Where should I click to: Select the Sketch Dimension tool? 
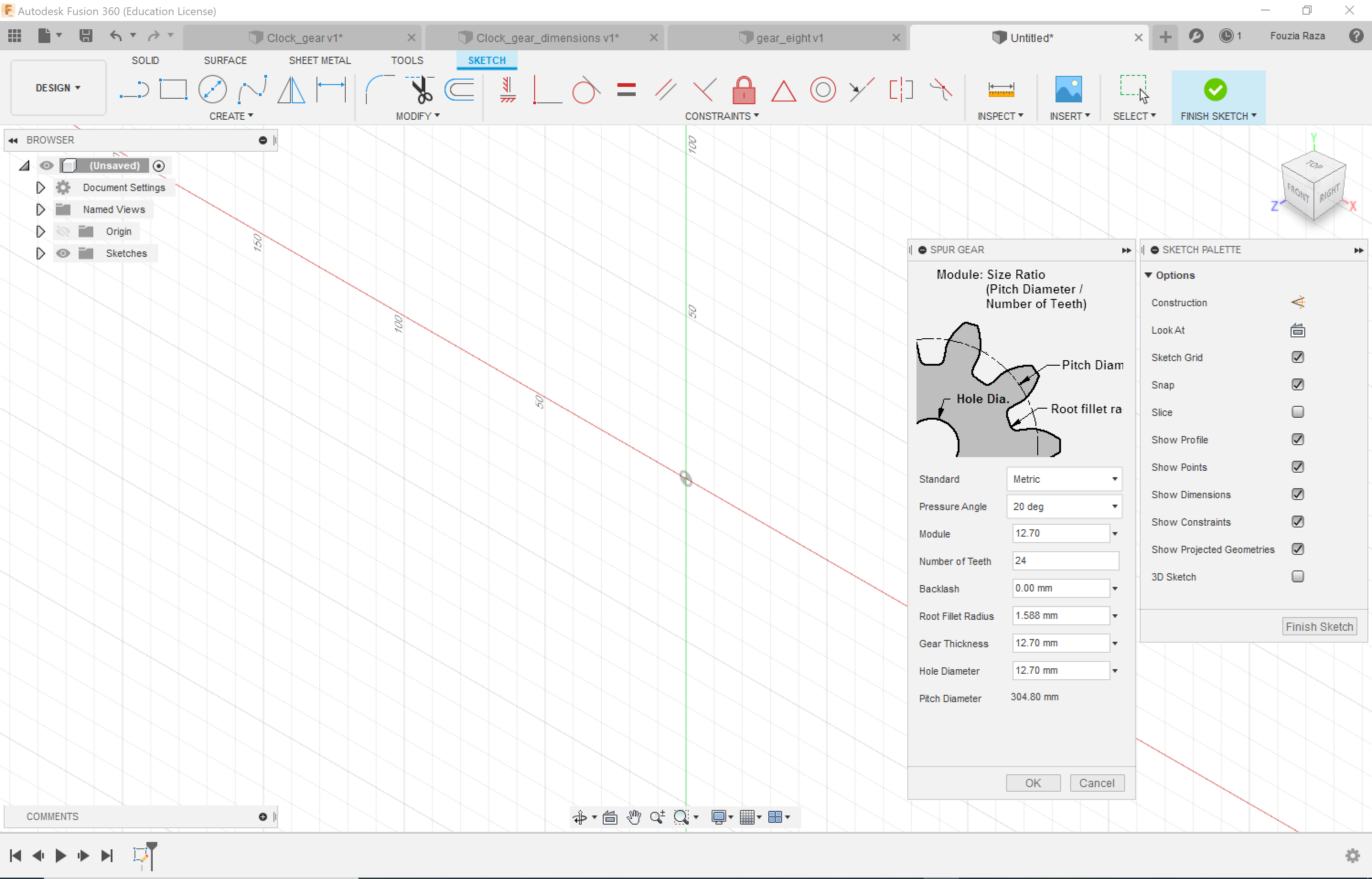click(331, 90)
